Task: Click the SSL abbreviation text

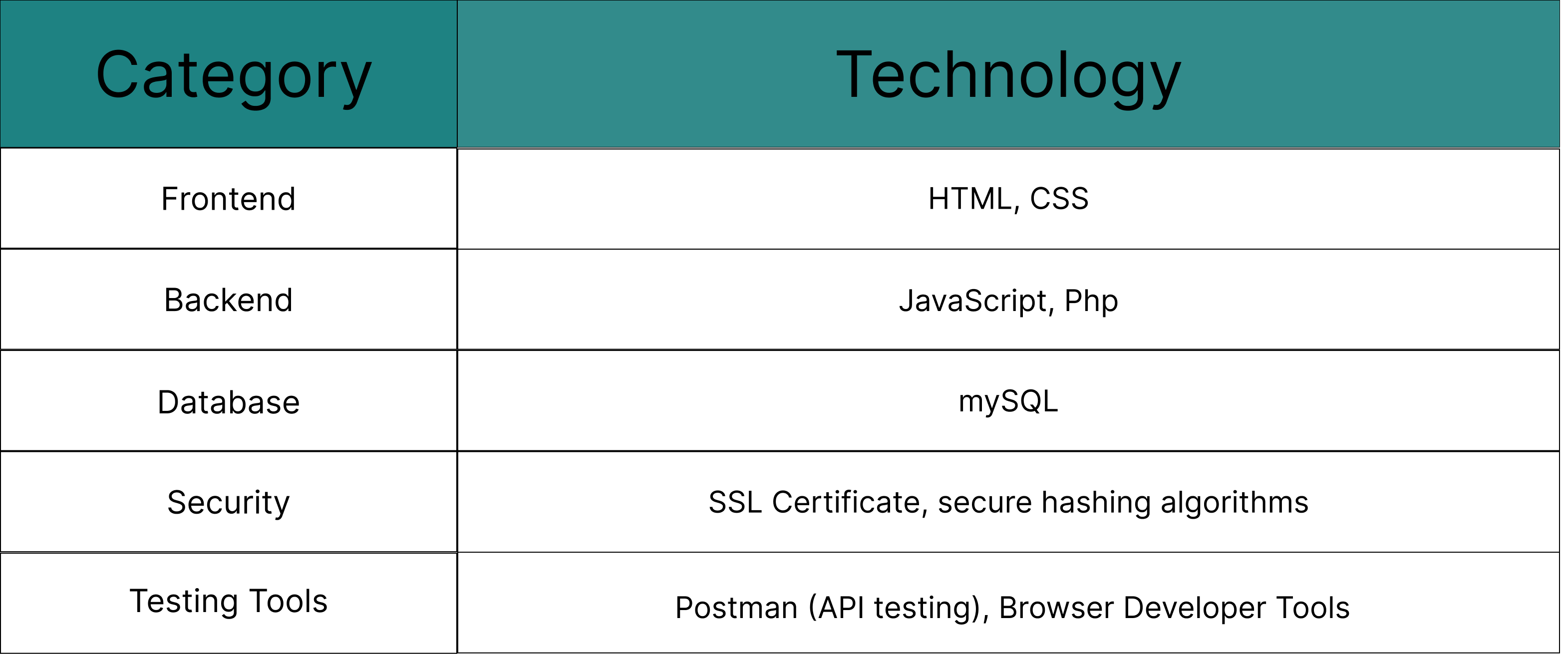Action: [x=735, y=502]
